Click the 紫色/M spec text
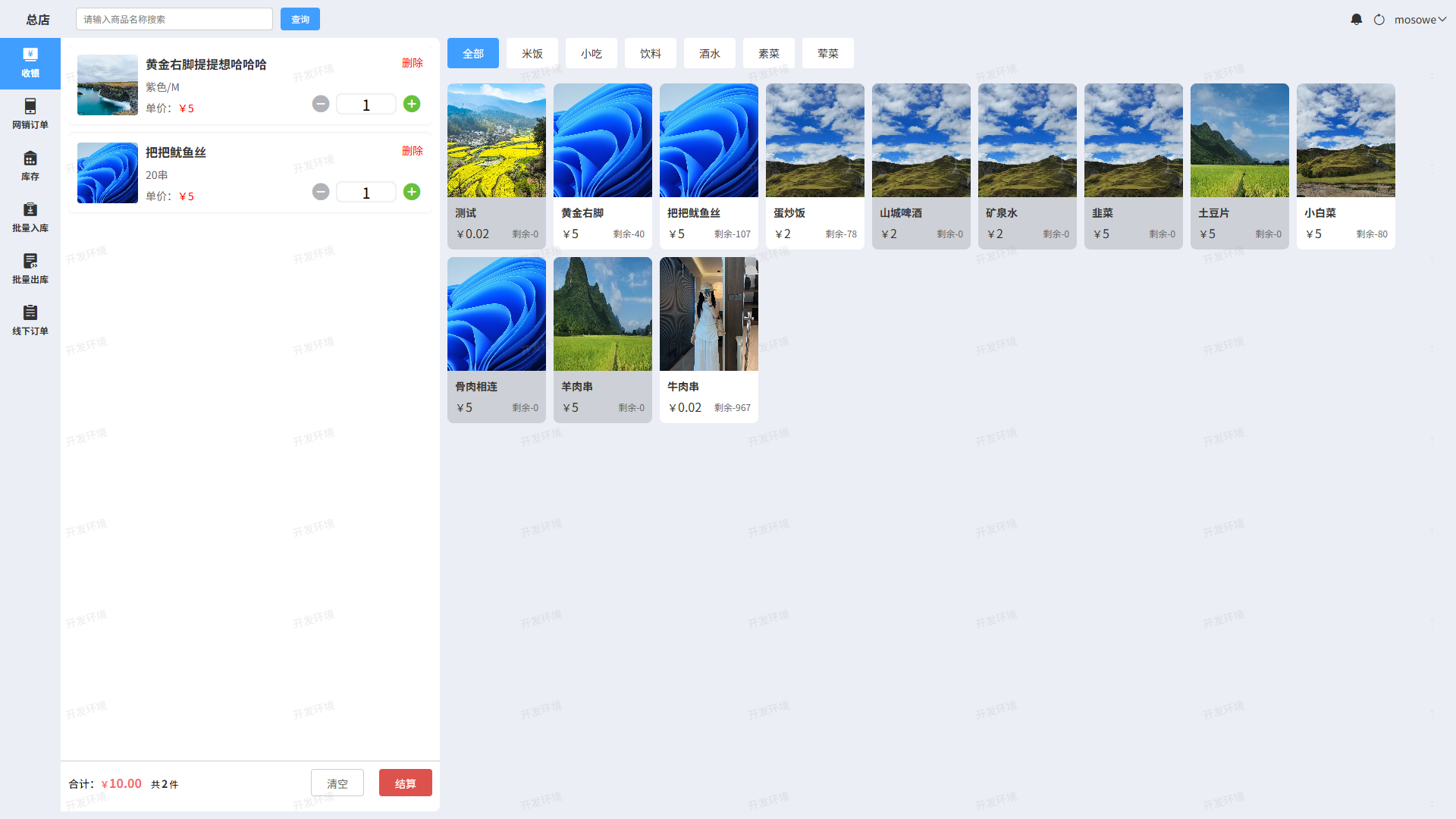 tap(162, 87)
